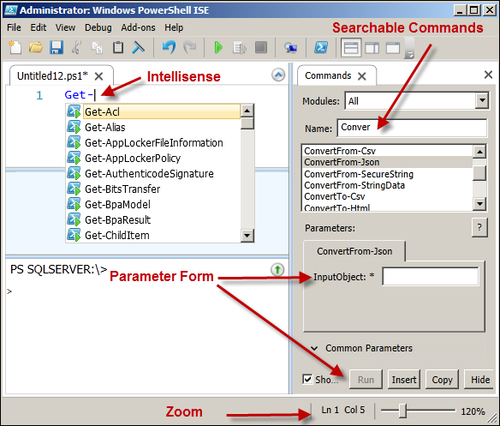500x426 pixels.
Task: Launch PowerShell.exe from the toolbar icon
Action: 321,47
